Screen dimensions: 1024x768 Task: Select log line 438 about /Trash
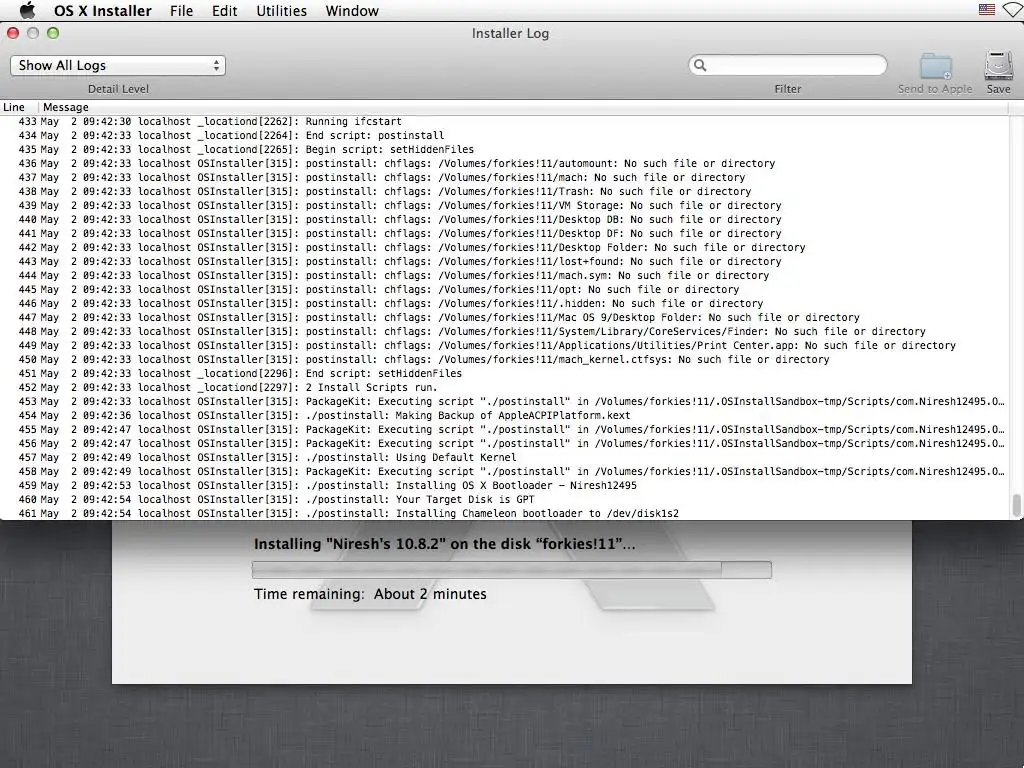[x=504, y=191]
